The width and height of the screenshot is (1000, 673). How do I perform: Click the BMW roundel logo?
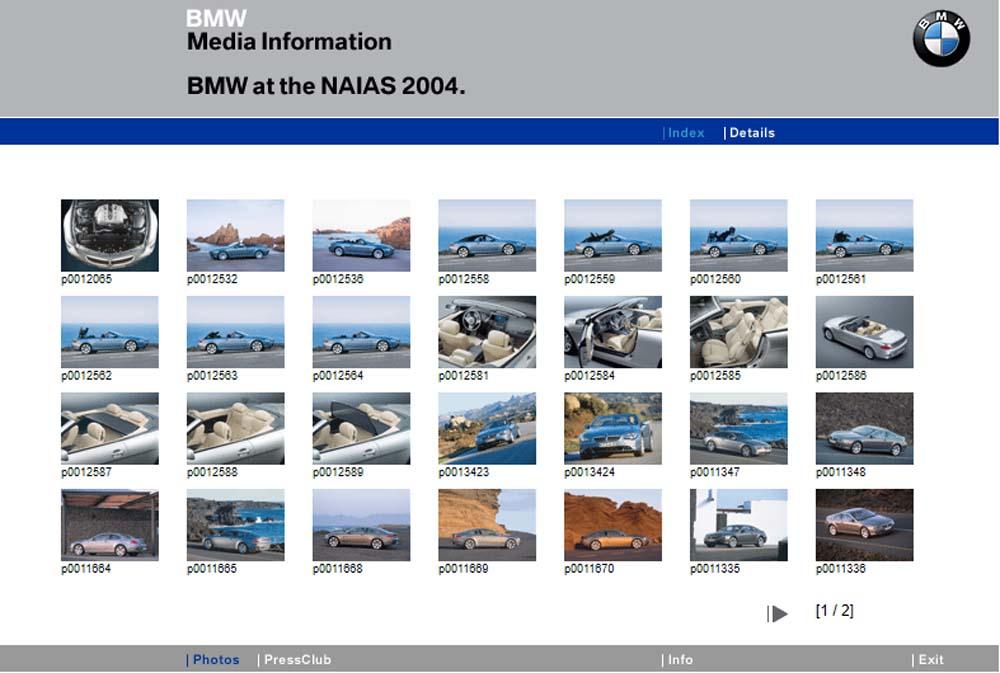coord(941,38)
